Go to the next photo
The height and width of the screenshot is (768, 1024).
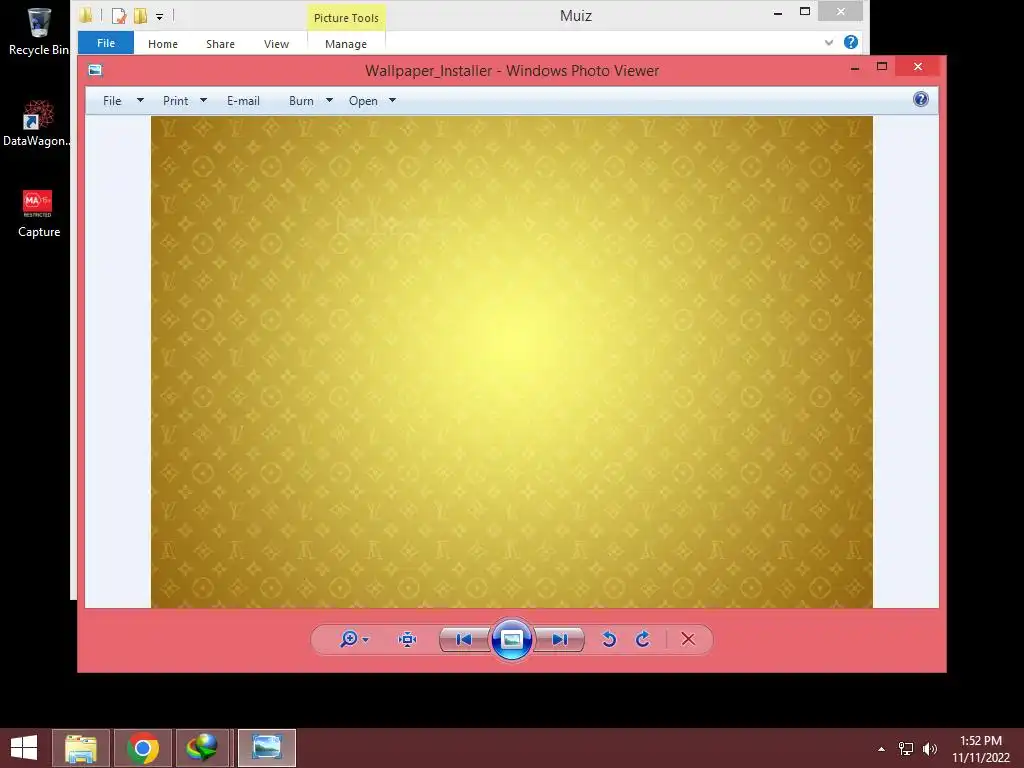[x=560, y=639]
